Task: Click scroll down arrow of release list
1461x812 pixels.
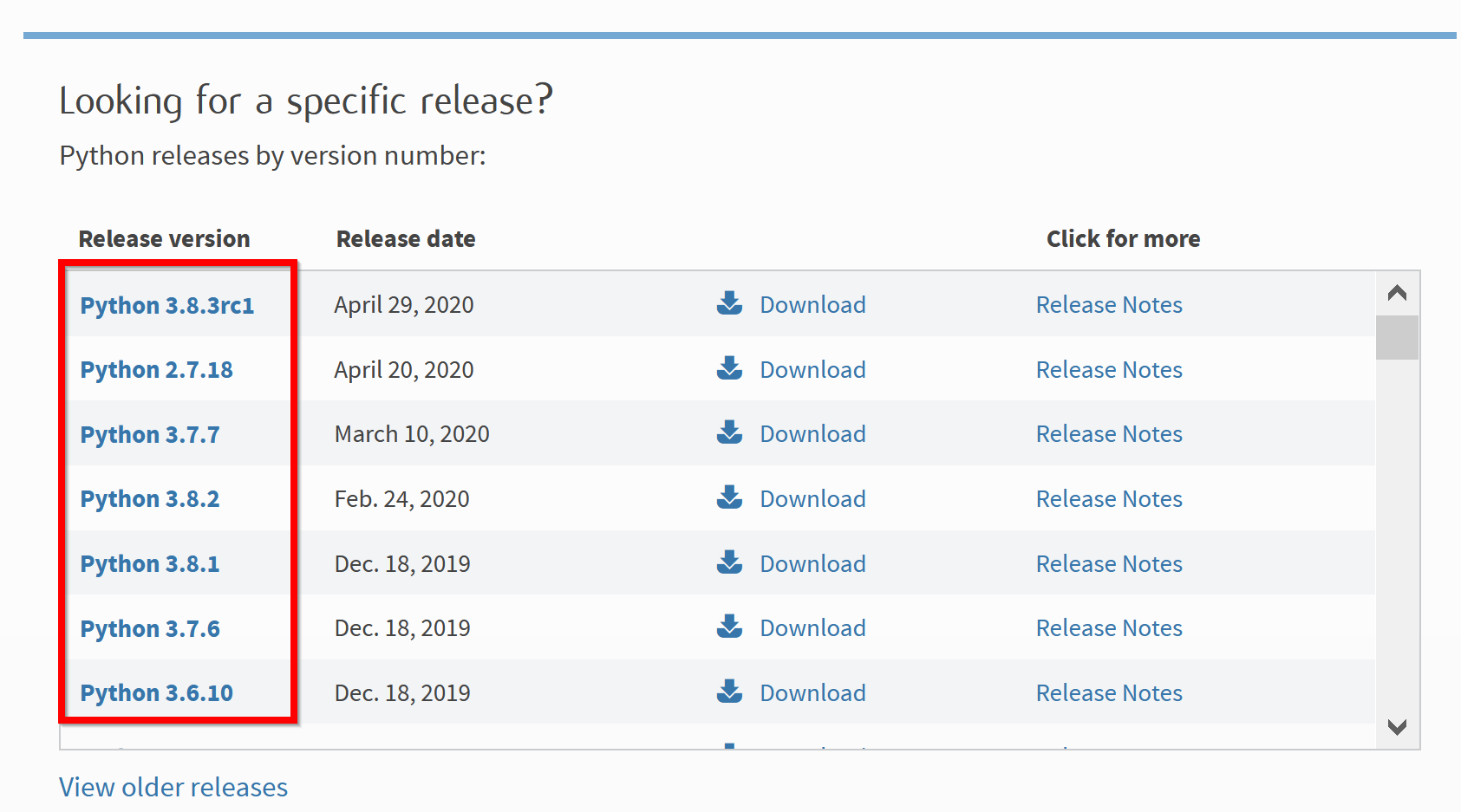Action: (1397, 727)
